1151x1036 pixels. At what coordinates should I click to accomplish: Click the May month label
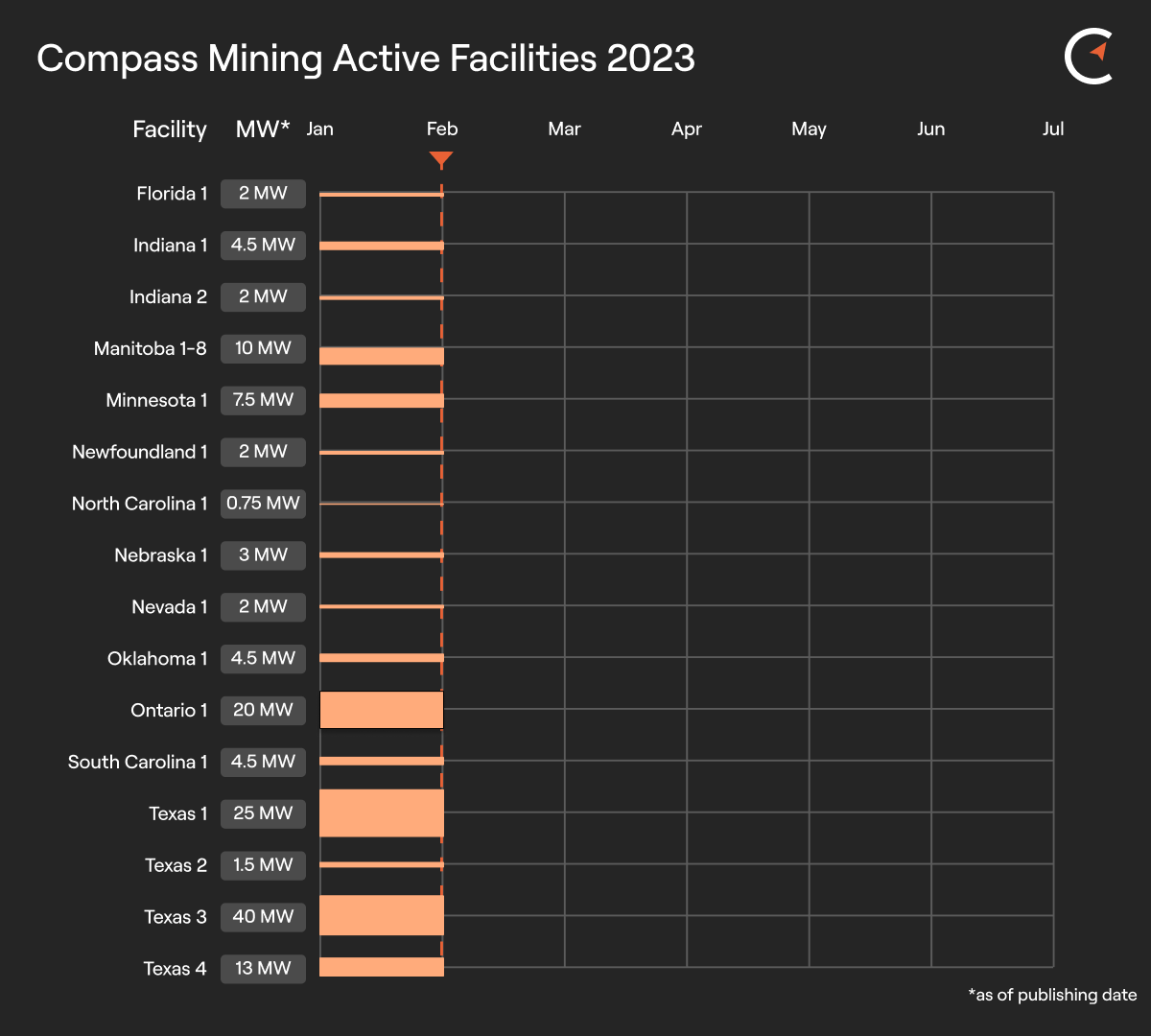pos(809,129)
